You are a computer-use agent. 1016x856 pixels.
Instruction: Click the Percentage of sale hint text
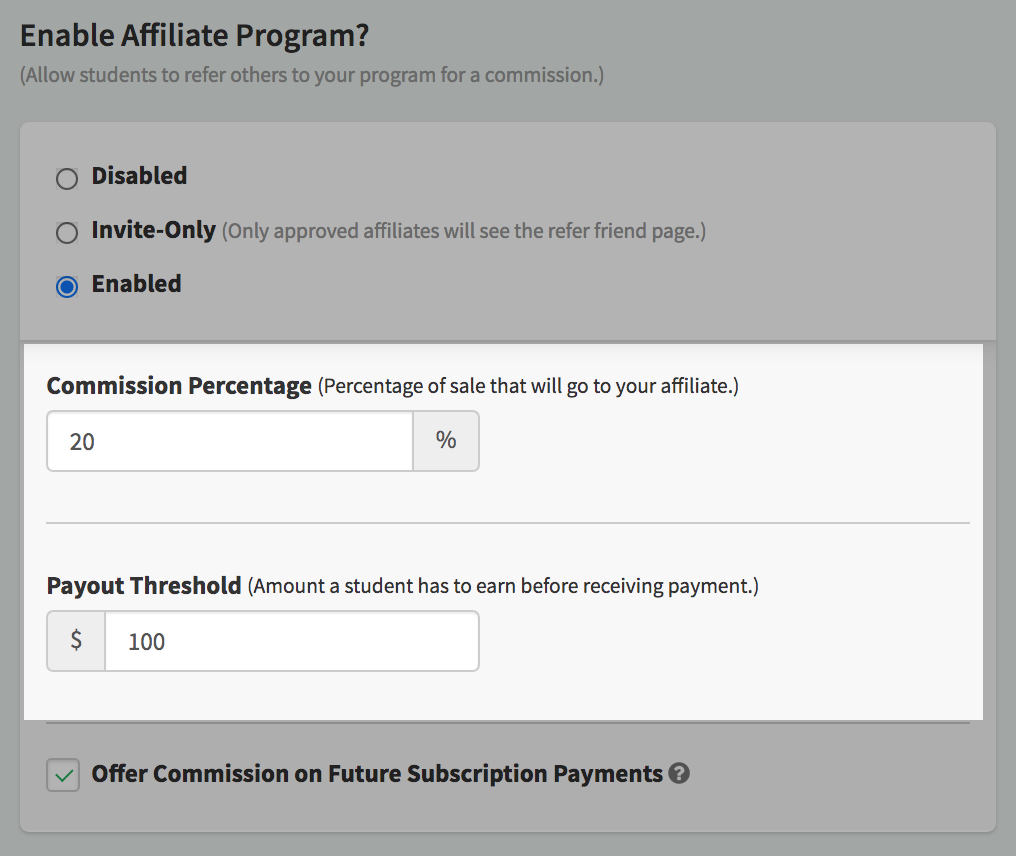[528, 386]
